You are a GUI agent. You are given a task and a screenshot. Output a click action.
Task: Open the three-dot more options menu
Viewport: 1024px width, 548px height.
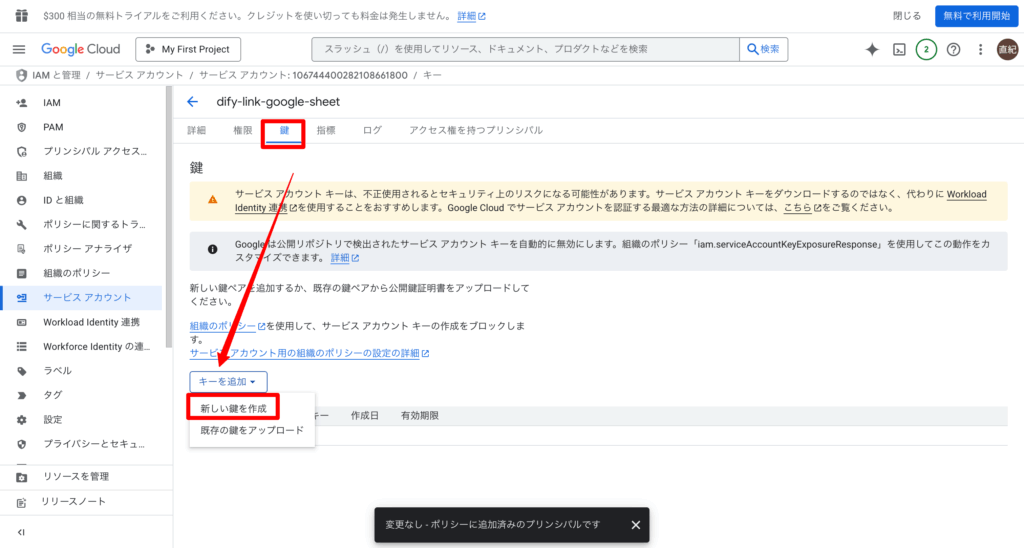980,49
